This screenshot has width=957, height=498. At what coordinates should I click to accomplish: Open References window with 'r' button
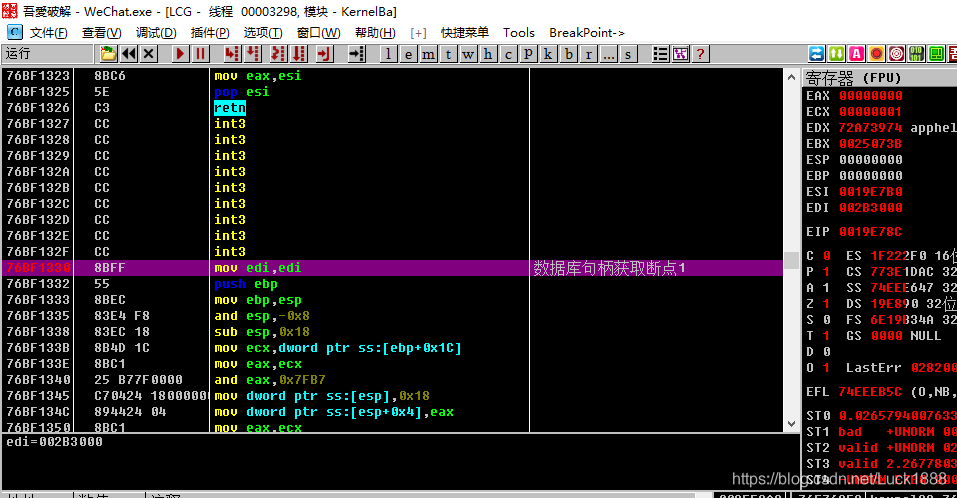tap(588, 54)
